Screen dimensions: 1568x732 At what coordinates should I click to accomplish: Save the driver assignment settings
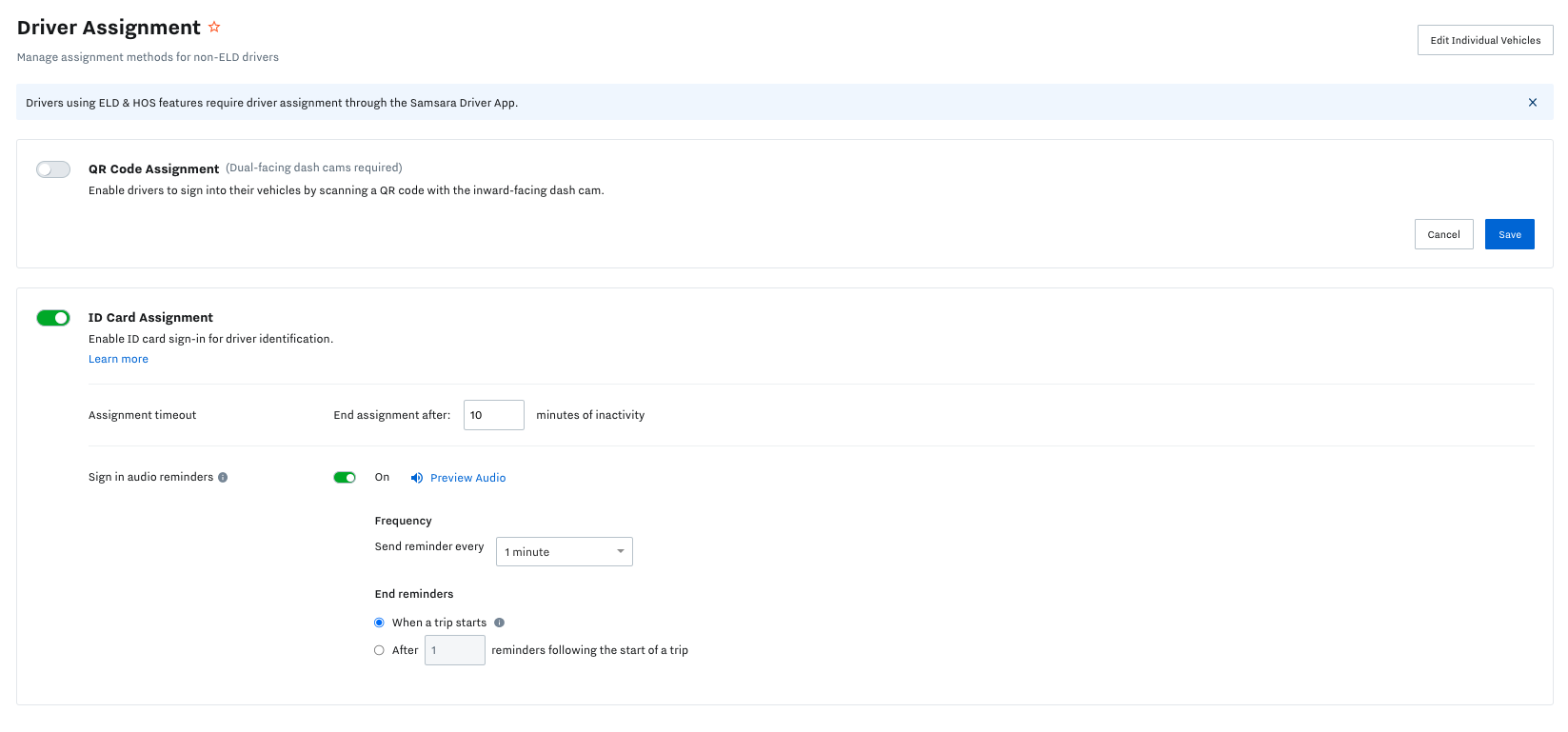click(1509, 234)
